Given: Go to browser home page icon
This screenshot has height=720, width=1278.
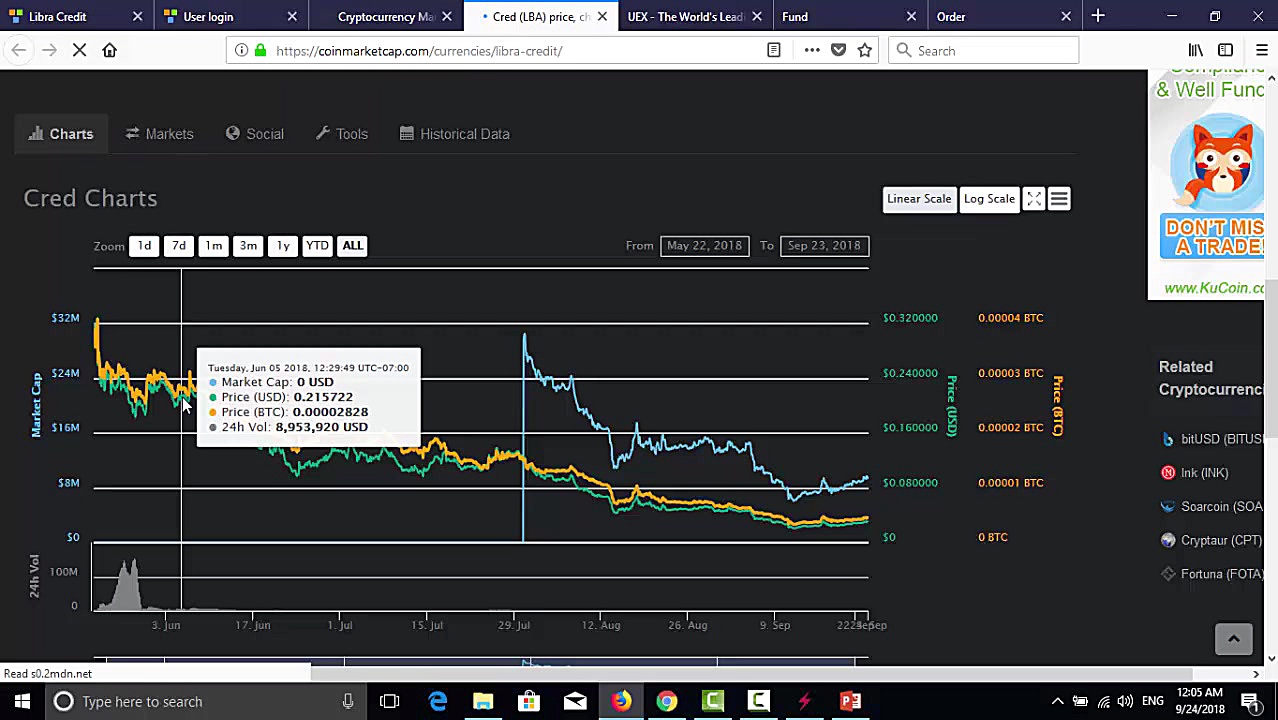Looking at the screenshot, I should coord(109,50).
